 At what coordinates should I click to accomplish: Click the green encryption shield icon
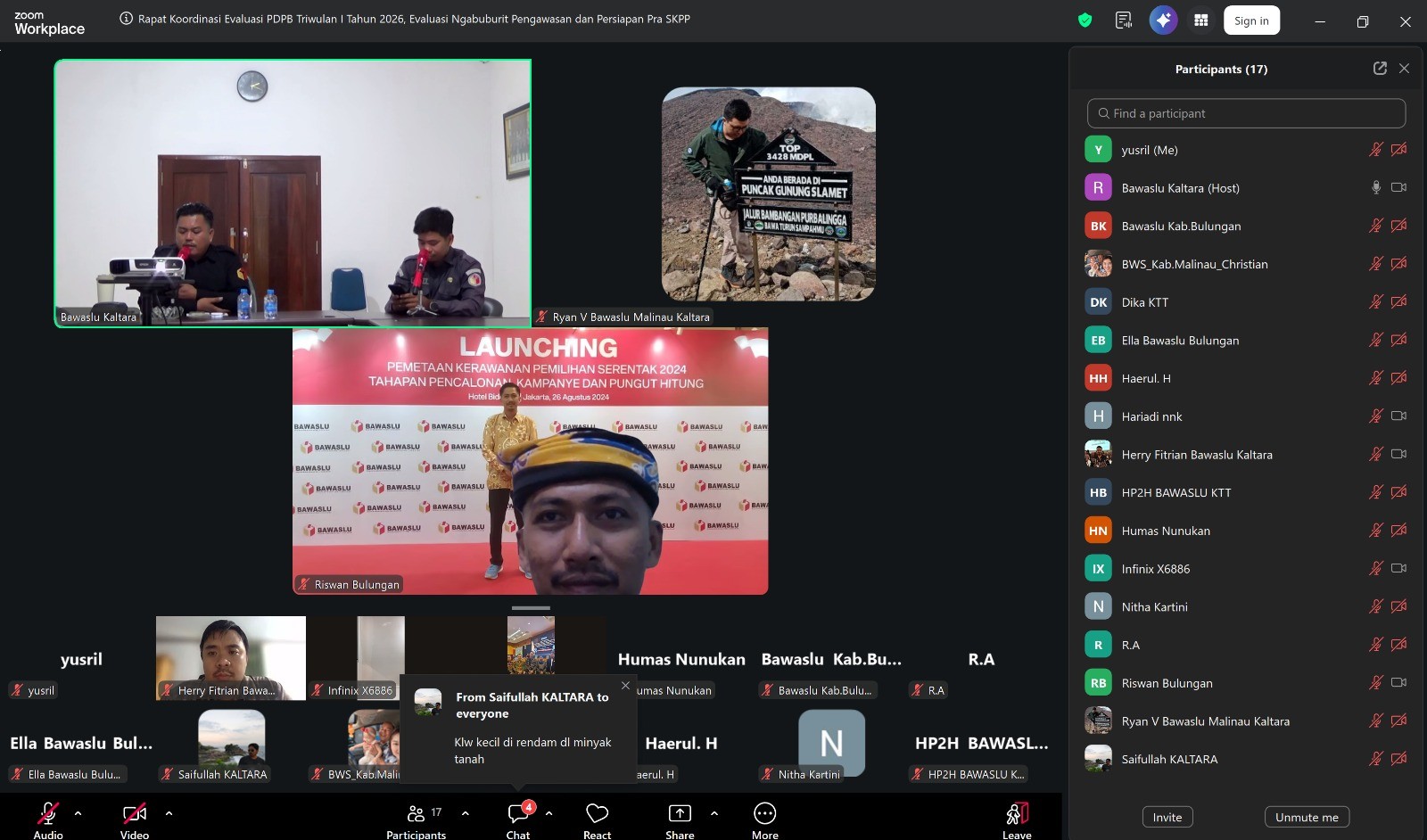coord(1085,21)
